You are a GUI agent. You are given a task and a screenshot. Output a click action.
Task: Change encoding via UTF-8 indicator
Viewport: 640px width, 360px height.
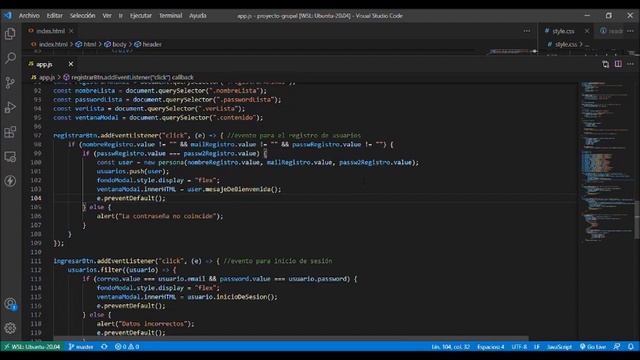pyautogui.click(x=519, y=347)
